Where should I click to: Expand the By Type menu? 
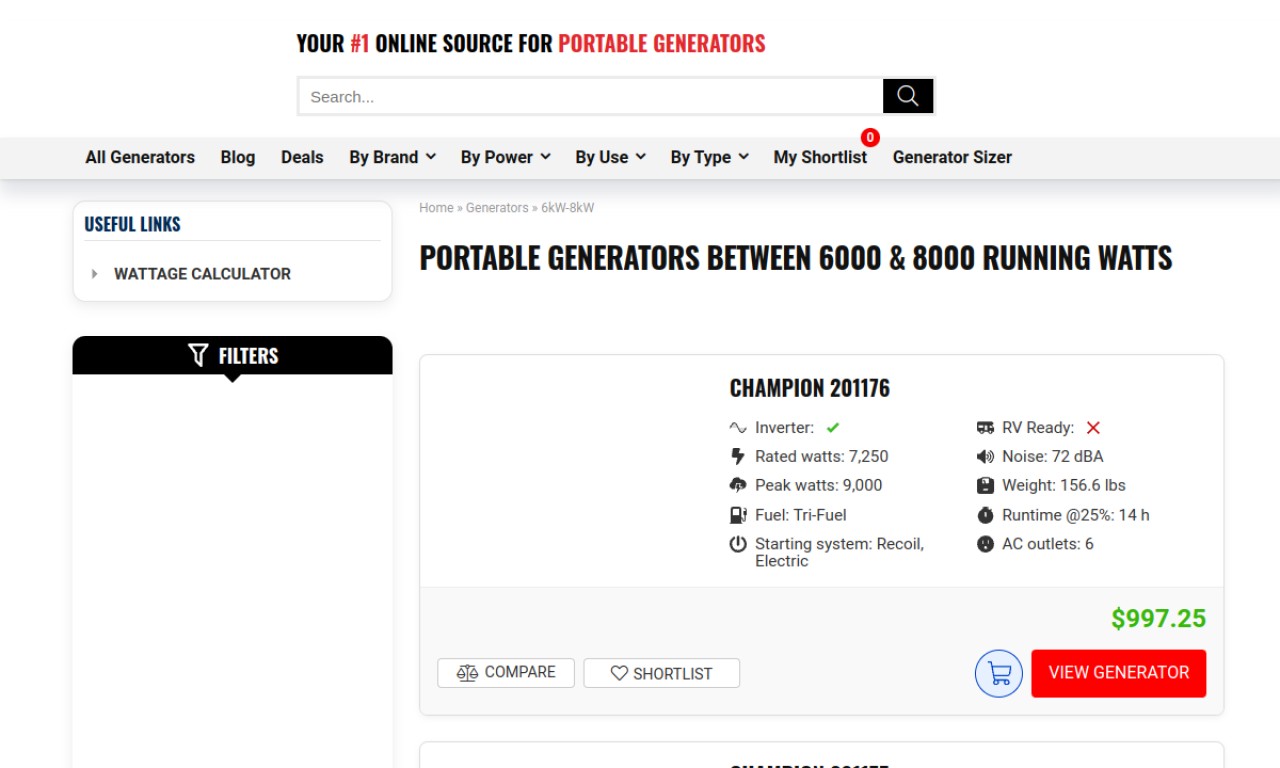click(710, 157)
